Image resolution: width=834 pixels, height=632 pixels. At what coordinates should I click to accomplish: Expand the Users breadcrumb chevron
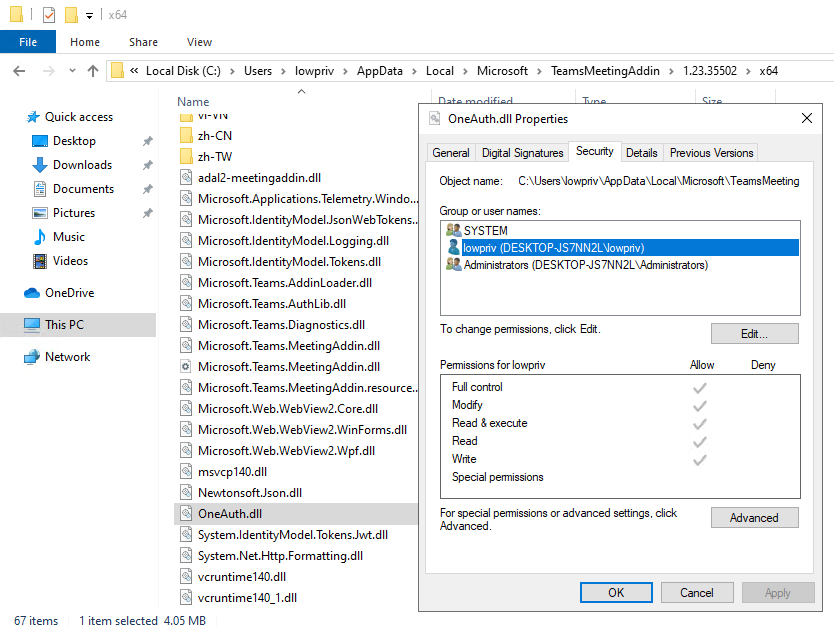(282, 71)
